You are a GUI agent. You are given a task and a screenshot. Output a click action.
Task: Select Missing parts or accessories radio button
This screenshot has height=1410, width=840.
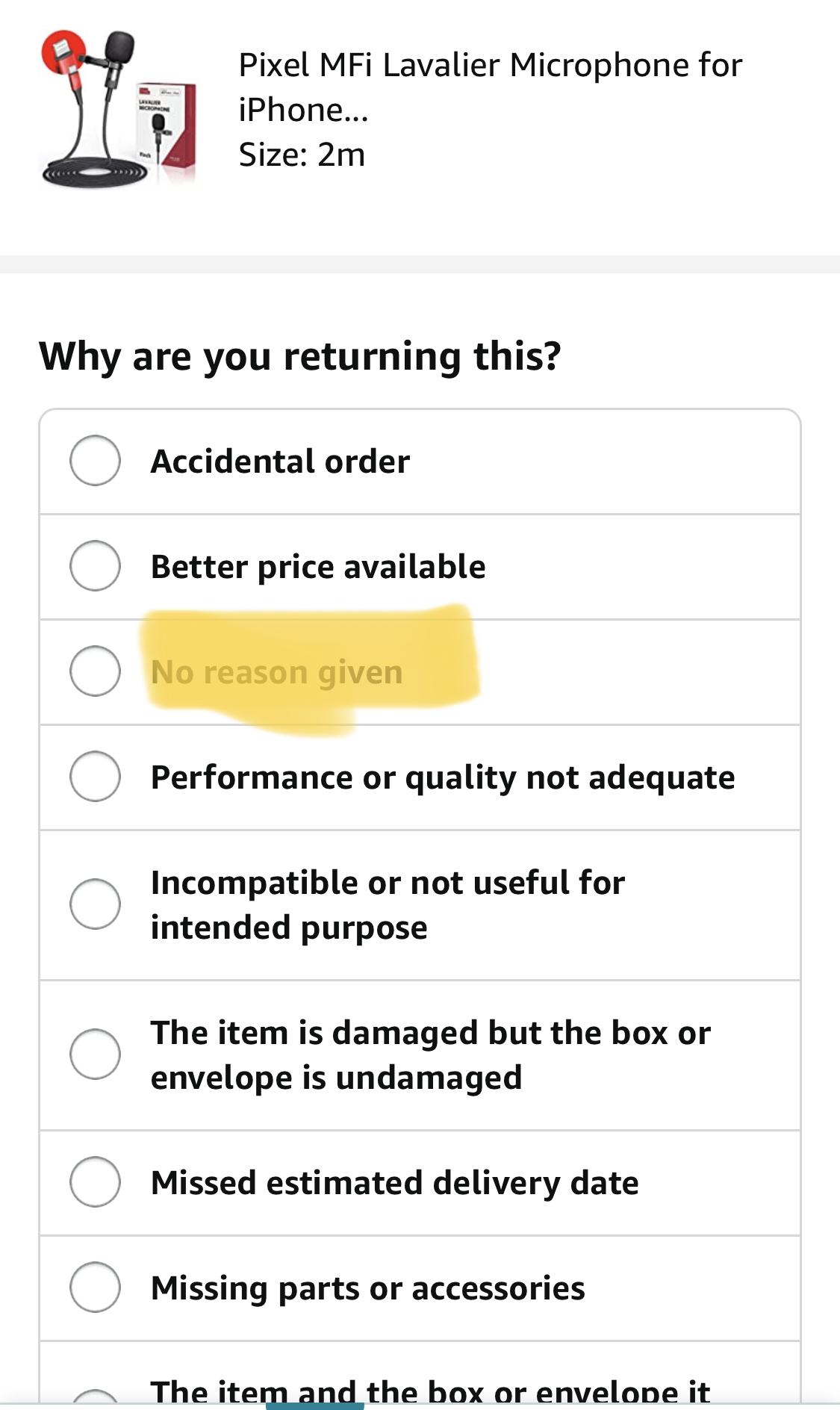(95, 1288)
